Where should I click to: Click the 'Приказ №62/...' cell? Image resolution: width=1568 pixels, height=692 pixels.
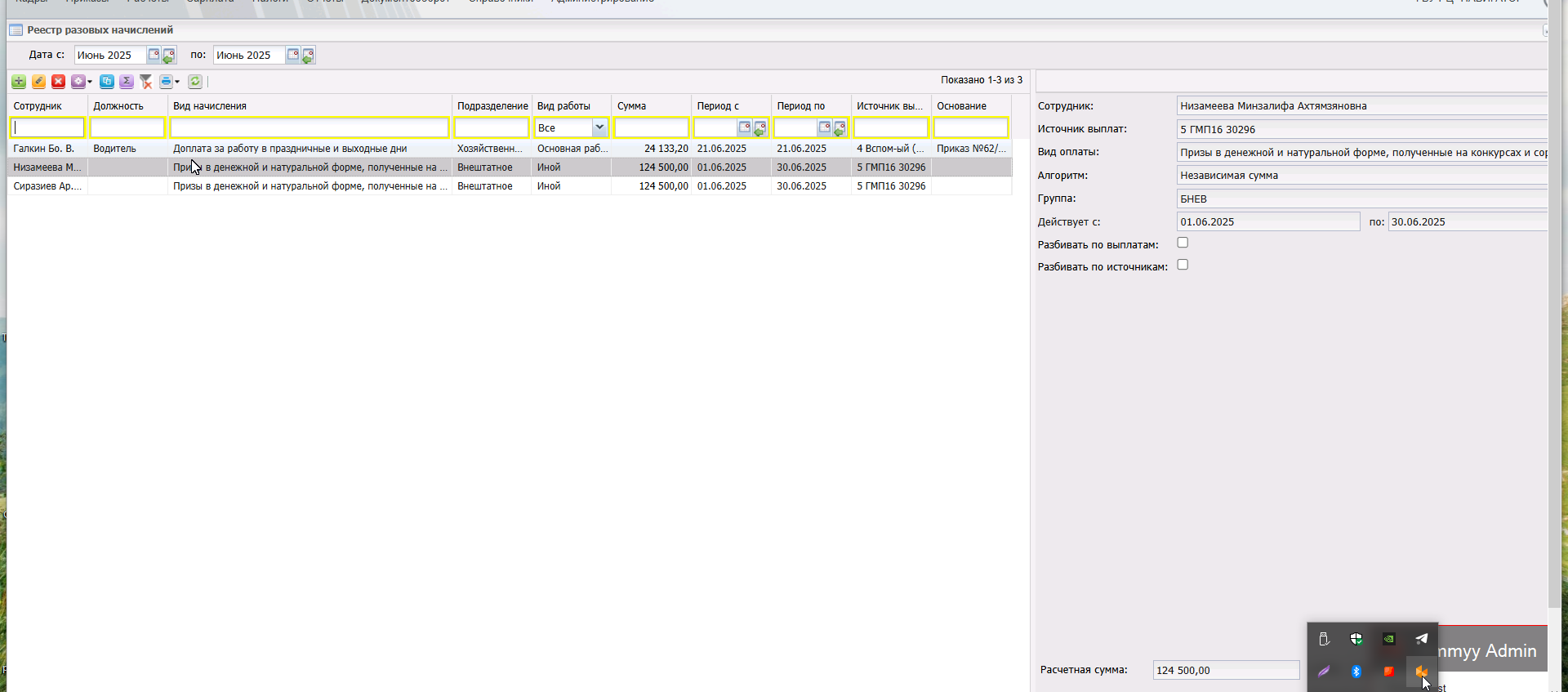tap(971, 149)
